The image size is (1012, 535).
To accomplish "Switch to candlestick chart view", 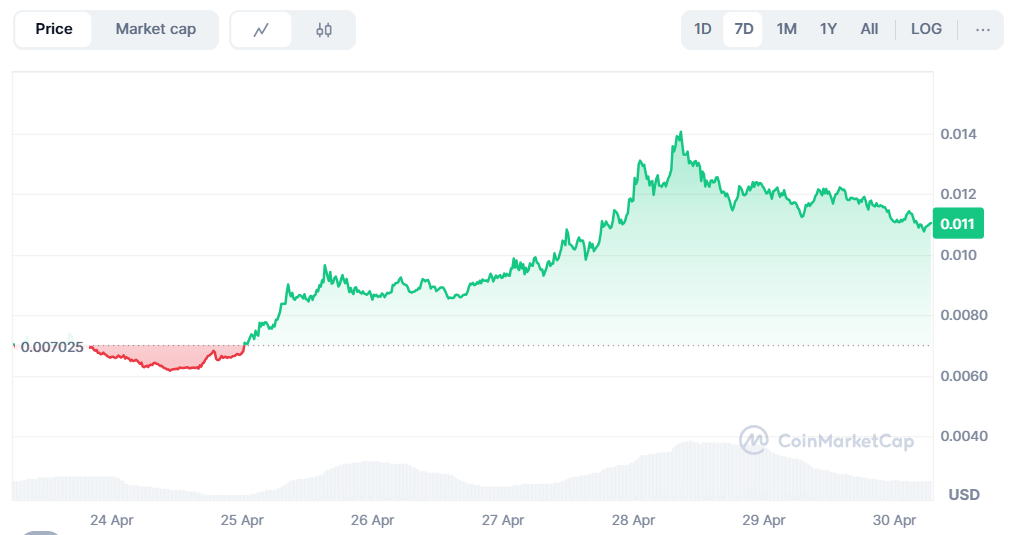I will point(323,30).
